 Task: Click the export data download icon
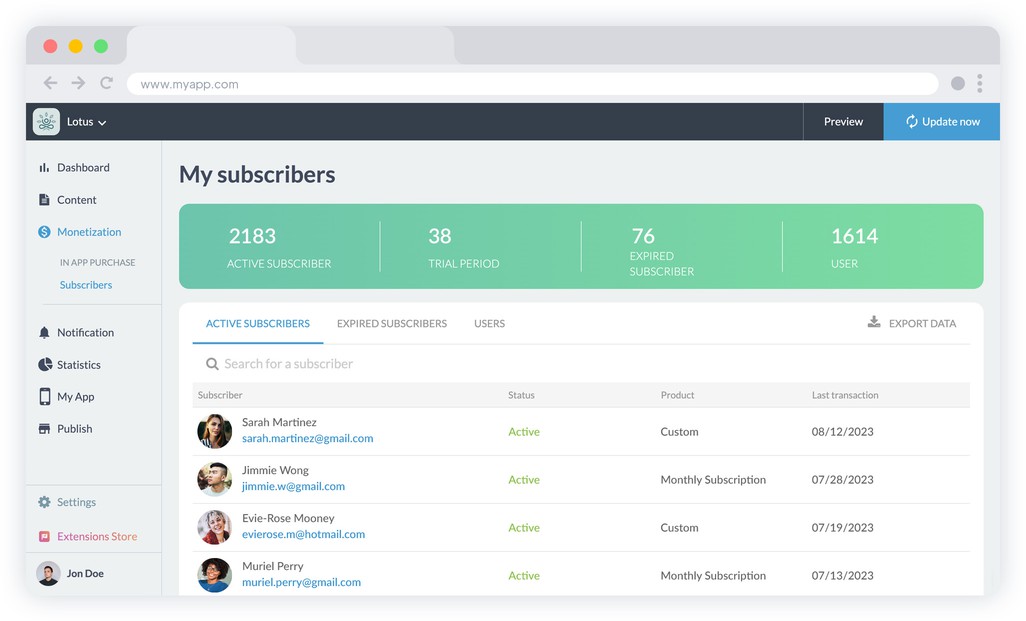[x=874, y=322]
